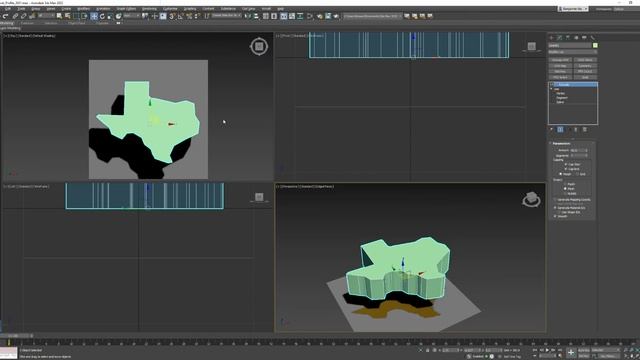Open the Create menu
The height and width of the screenshot is (360, 640).
point(66,9)
